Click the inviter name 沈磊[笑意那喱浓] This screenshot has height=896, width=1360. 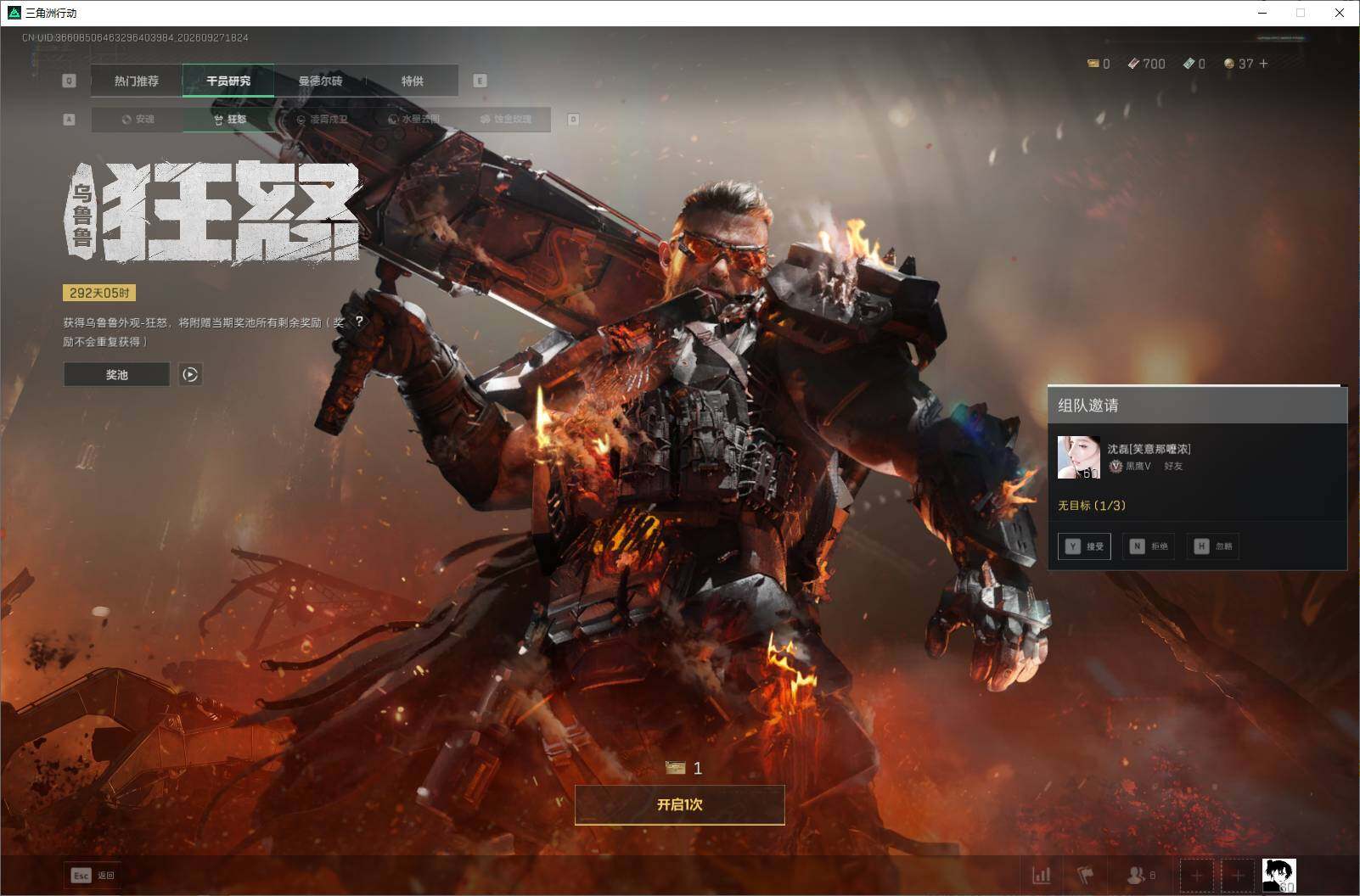pyautogui.click(x=1149, y=449)
